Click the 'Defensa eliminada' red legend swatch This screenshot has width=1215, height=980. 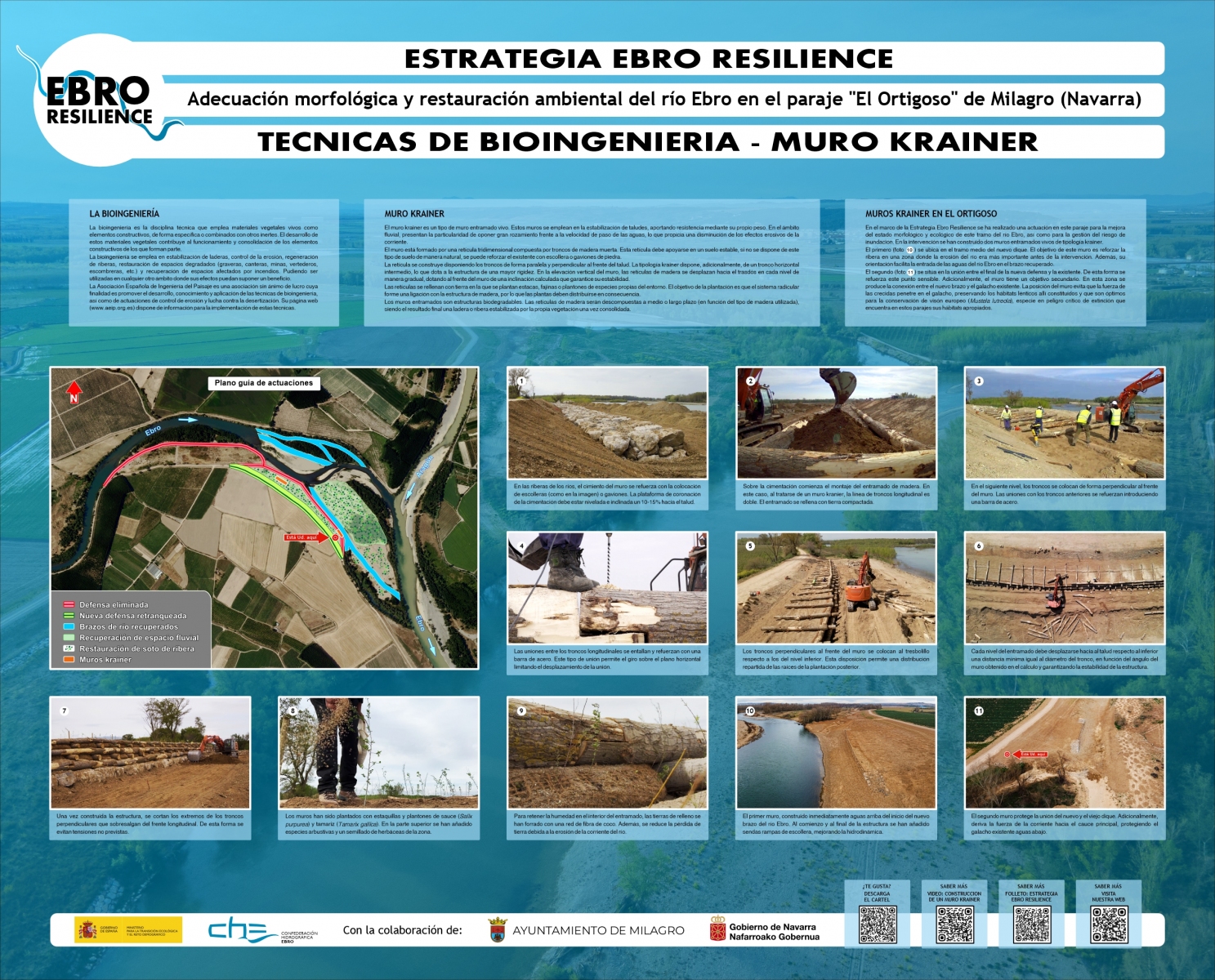[x=69, y=605]
